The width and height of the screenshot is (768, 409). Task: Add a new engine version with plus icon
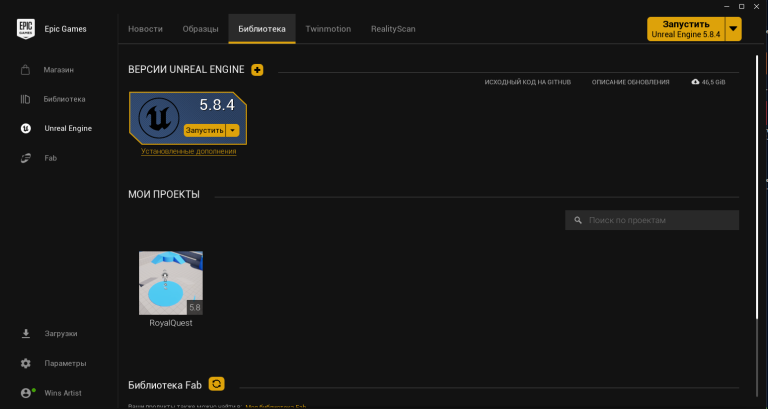(257, 70)
